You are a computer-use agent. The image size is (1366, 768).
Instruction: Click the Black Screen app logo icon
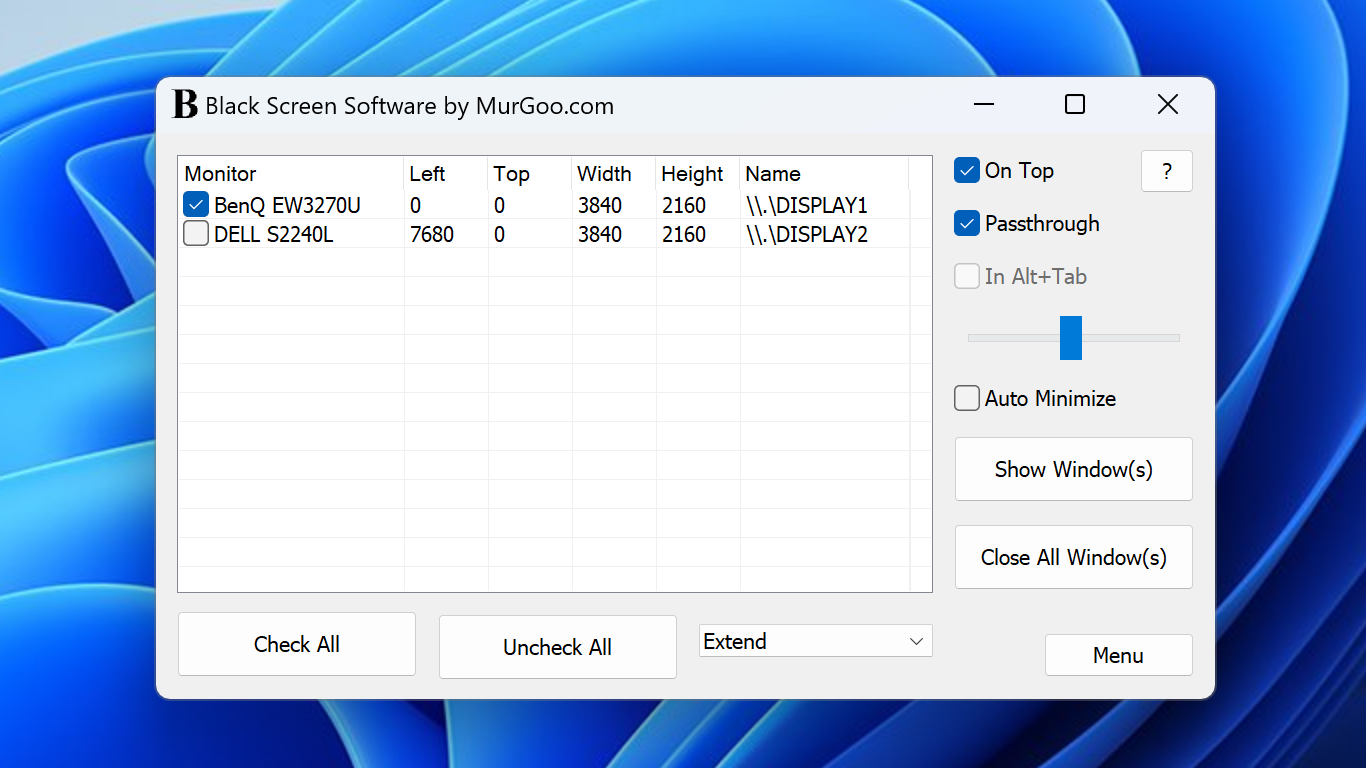[x=183, y=105]
